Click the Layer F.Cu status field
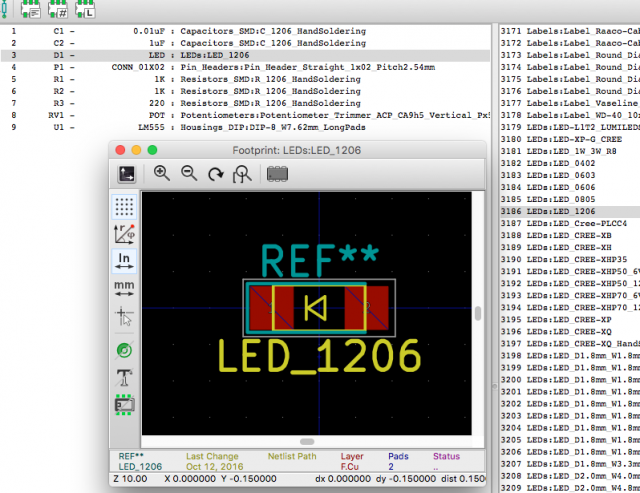 tap(352, 462)
